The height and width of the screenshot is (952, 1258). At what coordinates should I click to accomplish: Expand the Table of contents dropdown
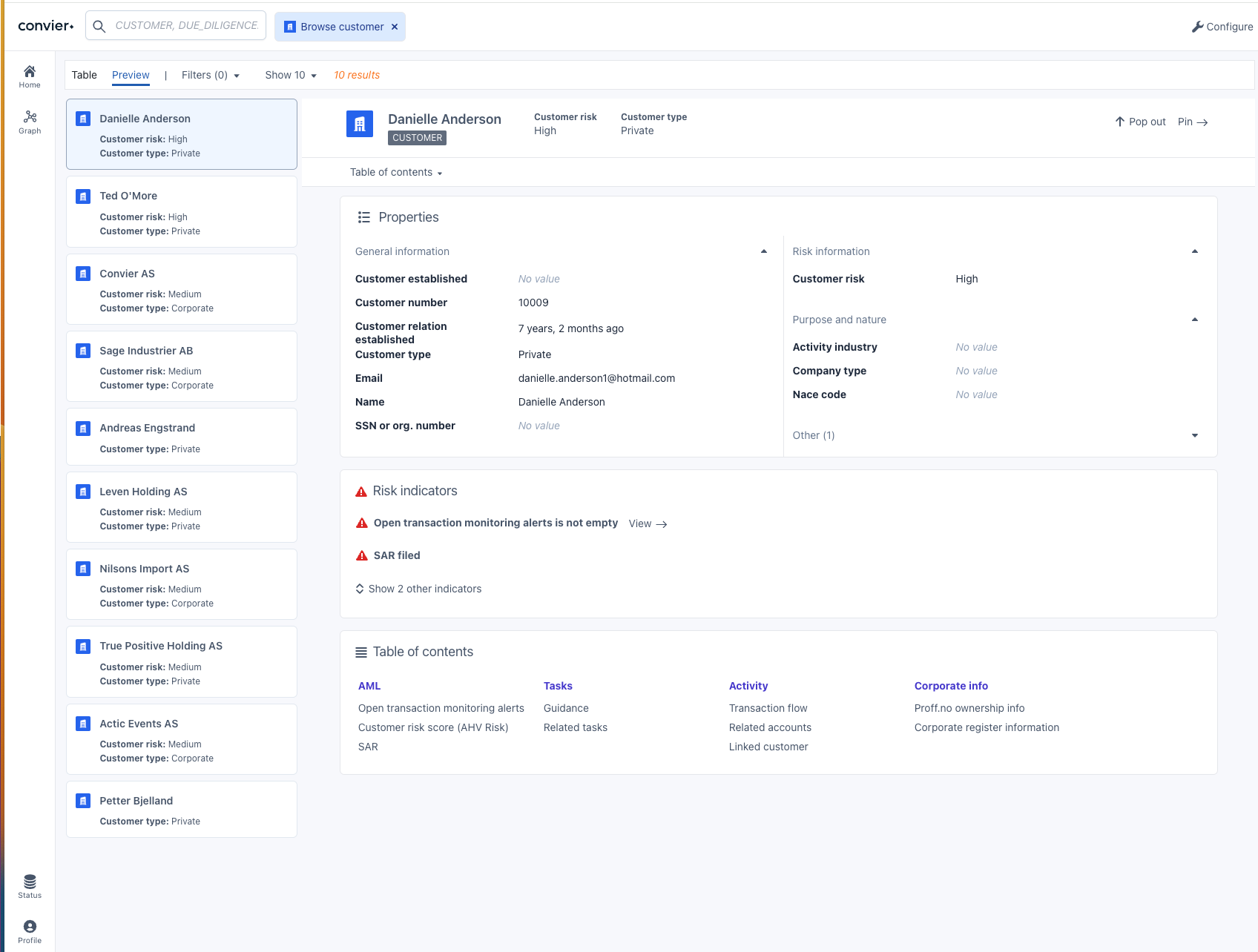pyautogui.click(x=396, y=172)
